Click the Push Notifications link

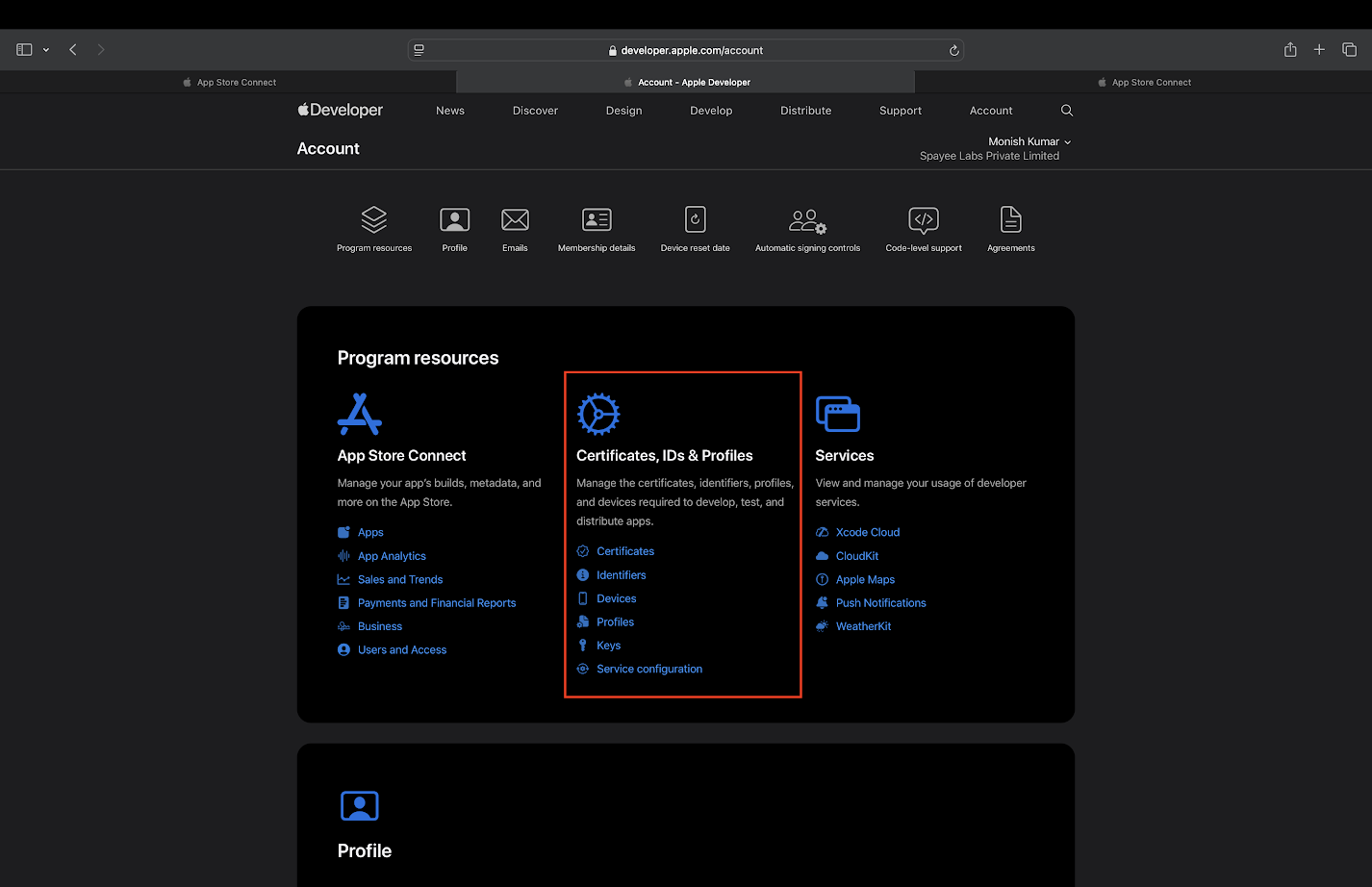[x=880, y=603]
